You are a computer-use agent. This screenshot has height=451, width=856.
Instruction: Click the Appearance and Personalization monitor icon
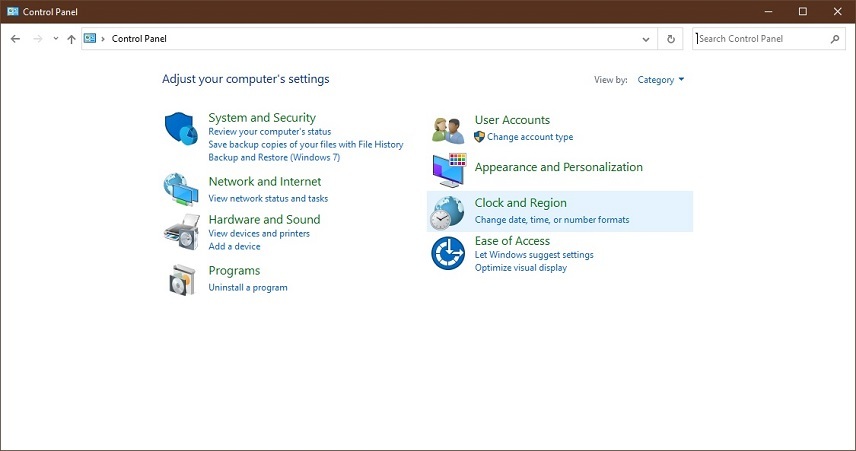click(x=449, y=170)
